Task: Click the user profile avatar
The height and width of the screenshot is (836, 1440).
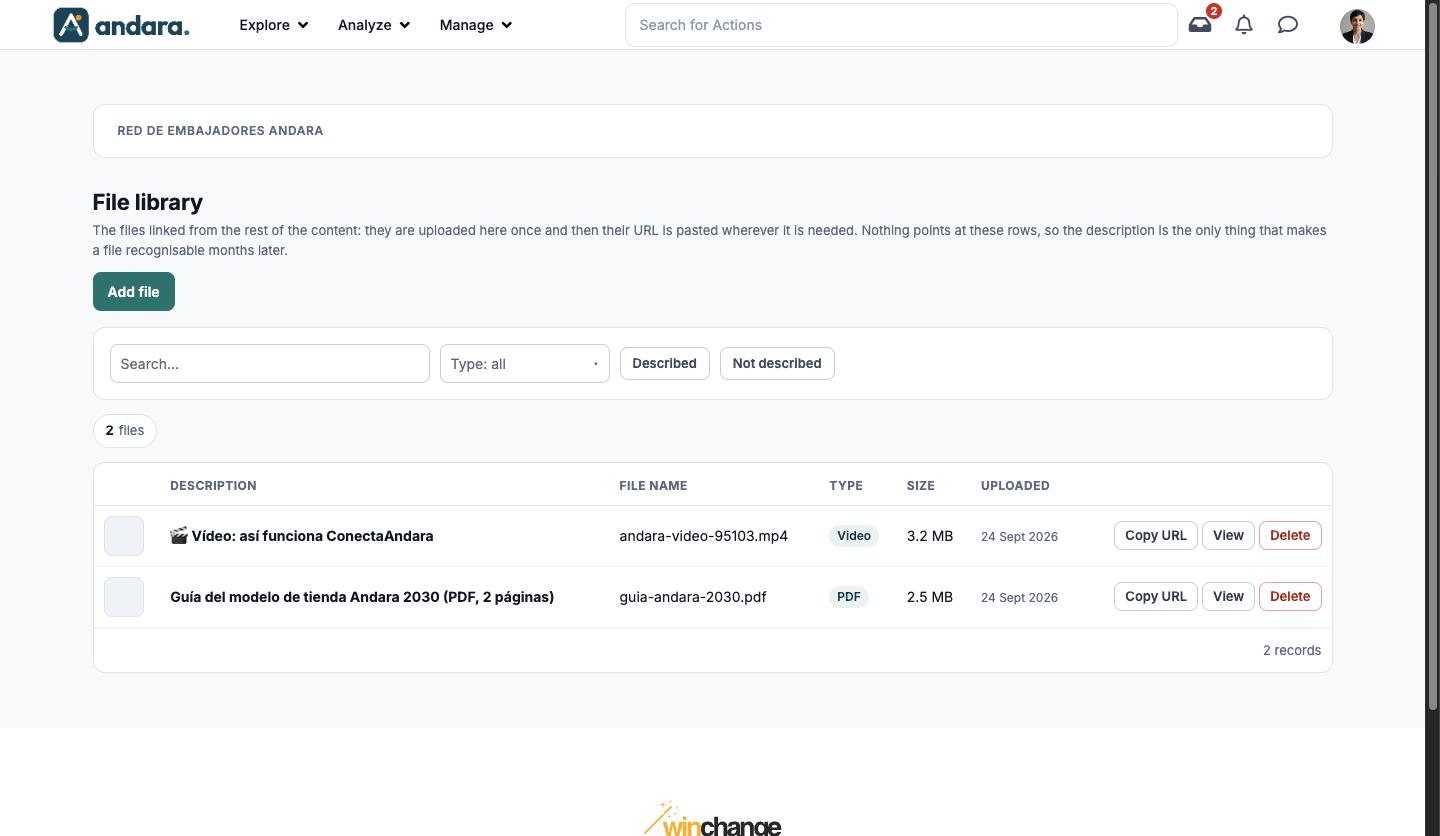Action: point(1357,26)
